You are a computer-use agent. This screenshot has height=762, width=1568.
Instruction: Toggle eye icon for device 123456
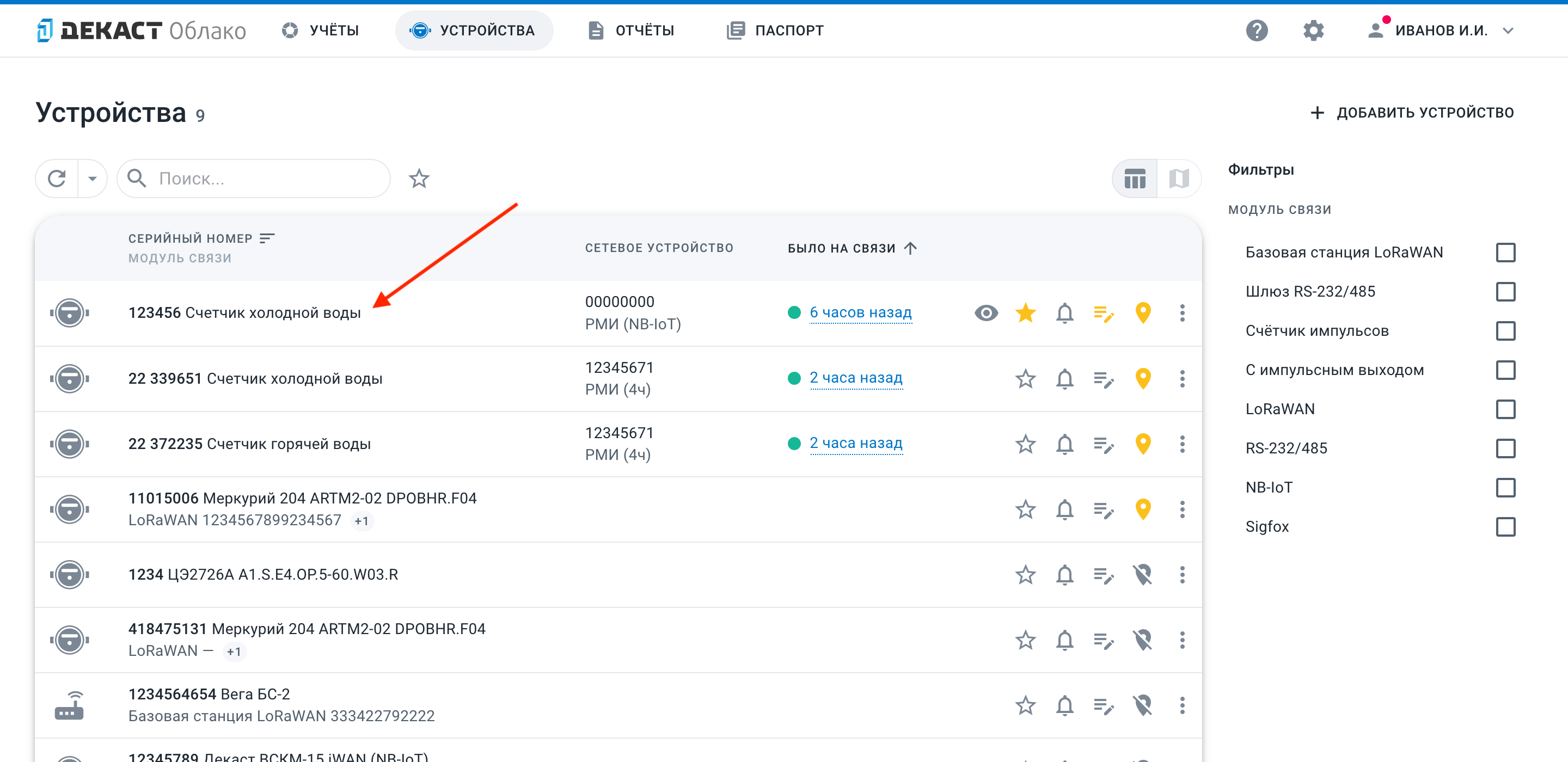[x=986, y=313]
